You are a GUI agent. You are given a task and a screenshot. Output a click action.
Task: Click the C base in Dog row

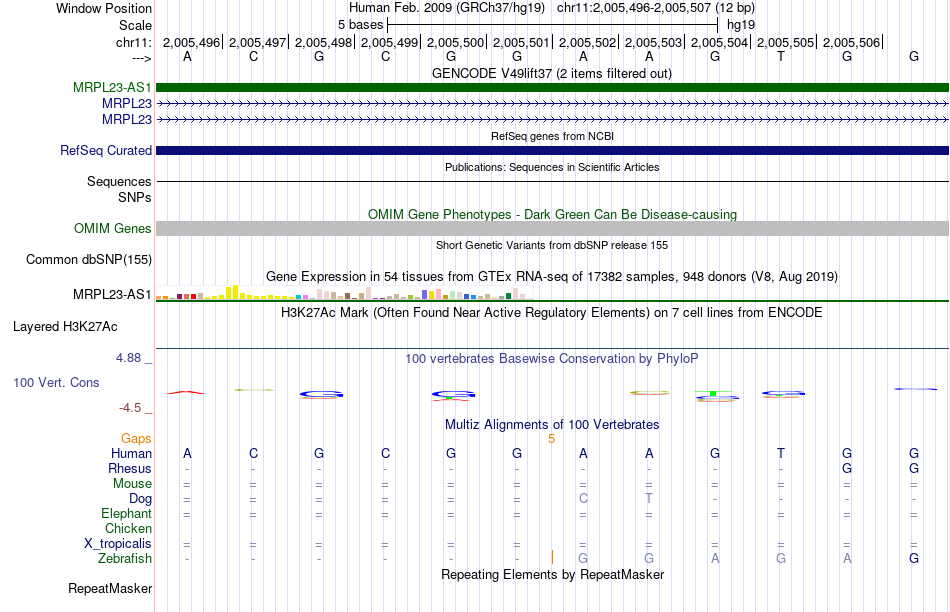click(x=583, y=498)
